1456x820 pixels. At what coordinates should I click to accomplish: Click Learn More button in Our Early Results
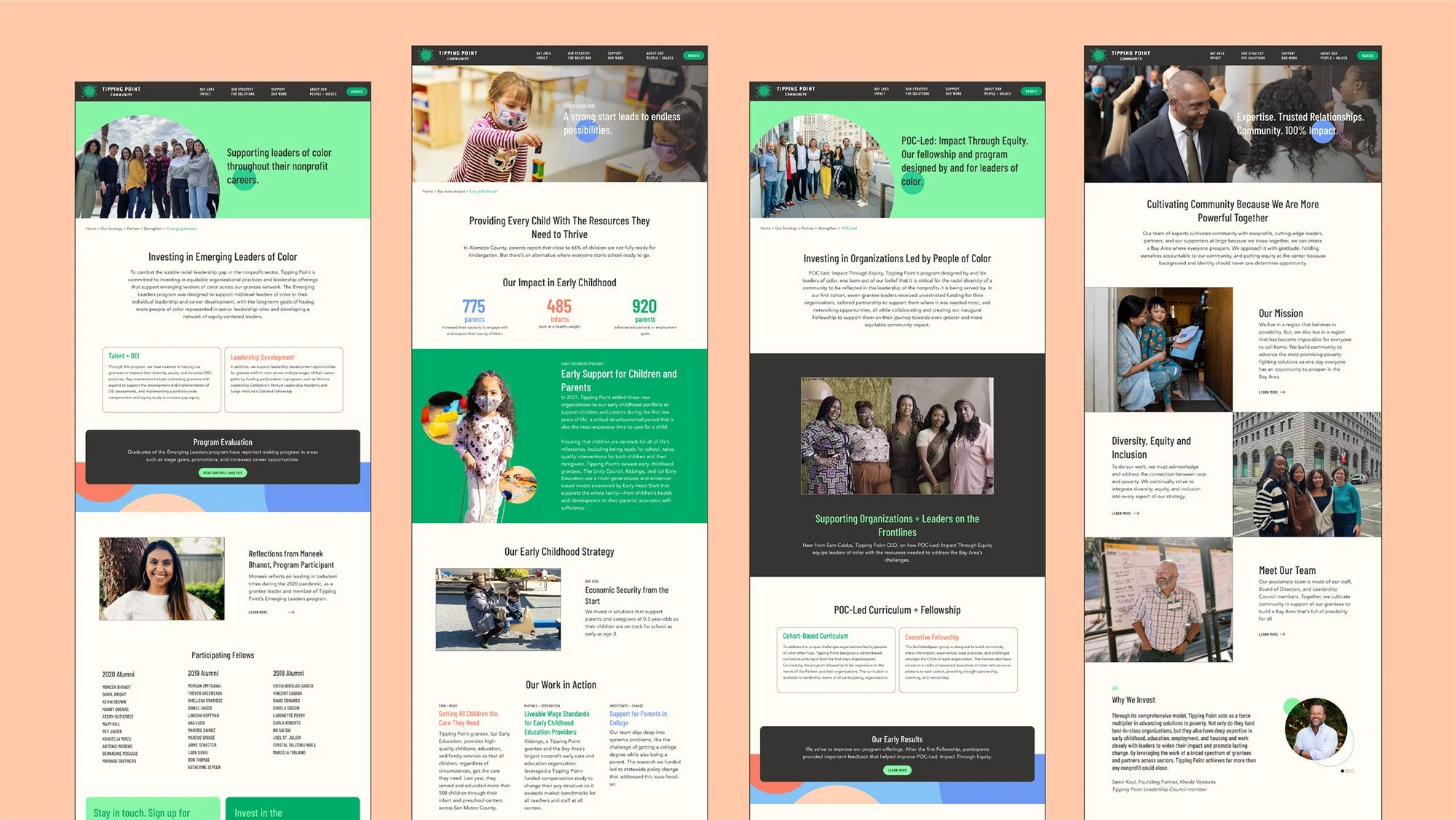click(897, 770)
